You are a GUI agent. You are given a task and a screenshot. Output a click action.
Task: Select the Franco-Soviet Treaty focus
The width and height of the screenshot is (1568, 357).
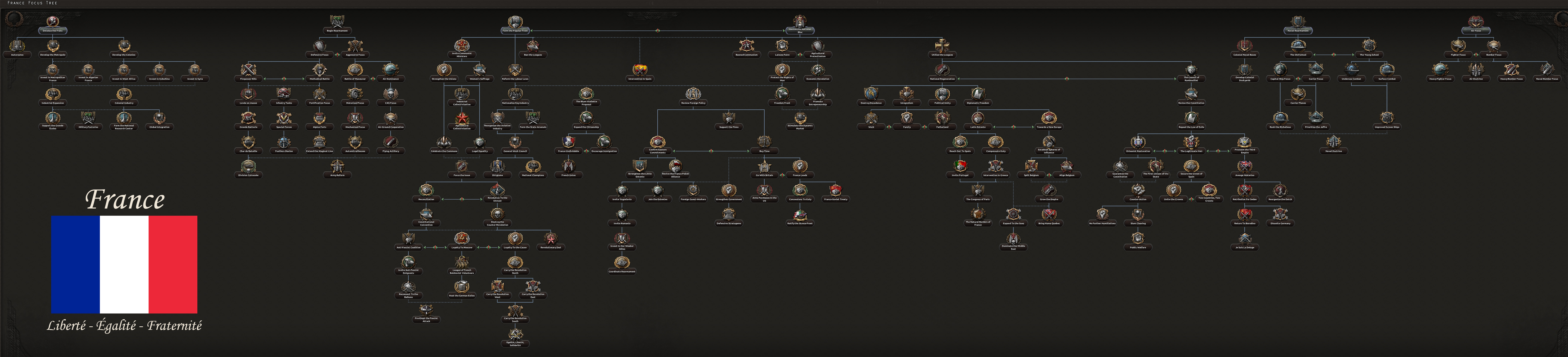pyautogui.click(x=836, y=193)
